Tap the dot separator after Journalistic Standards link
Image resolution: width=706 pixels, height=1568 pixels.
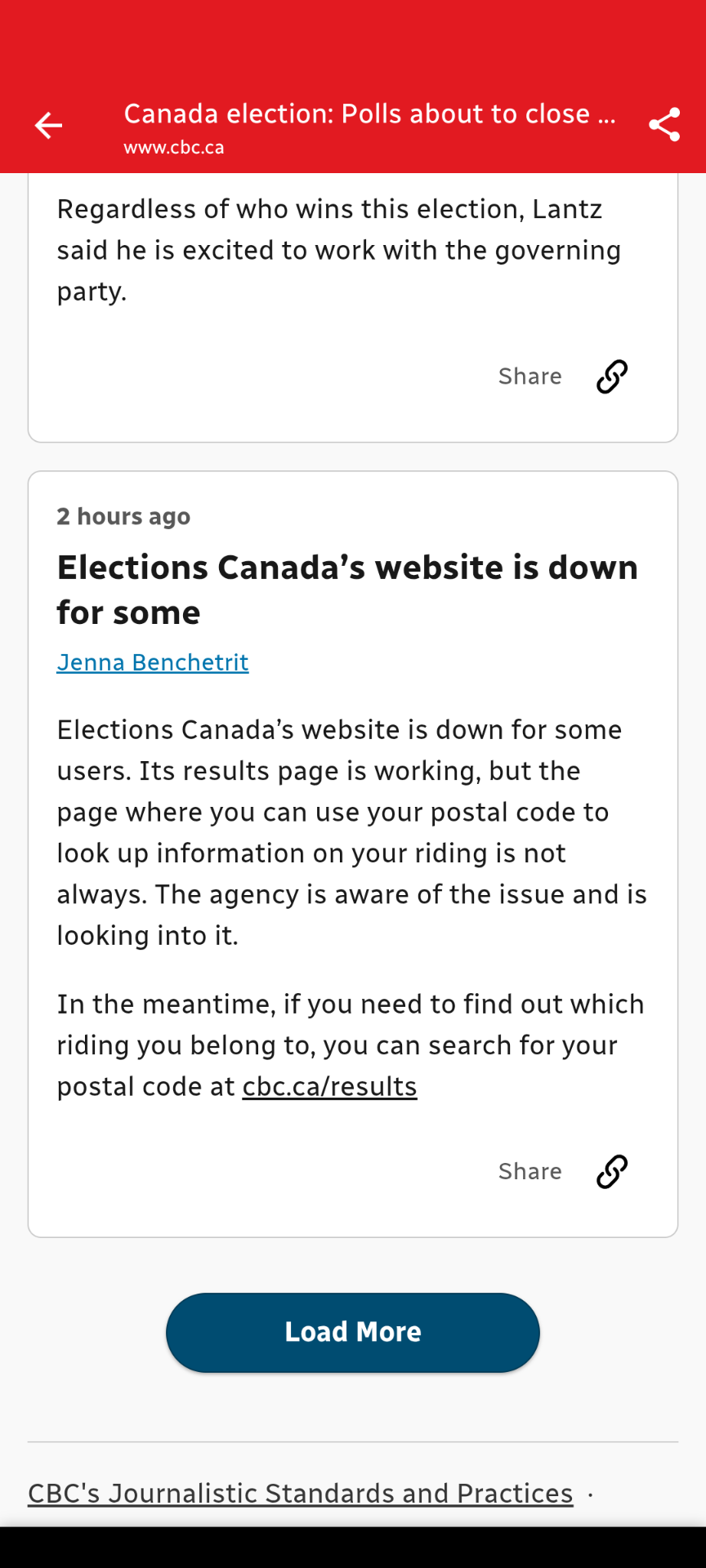tap(590, 1494)
